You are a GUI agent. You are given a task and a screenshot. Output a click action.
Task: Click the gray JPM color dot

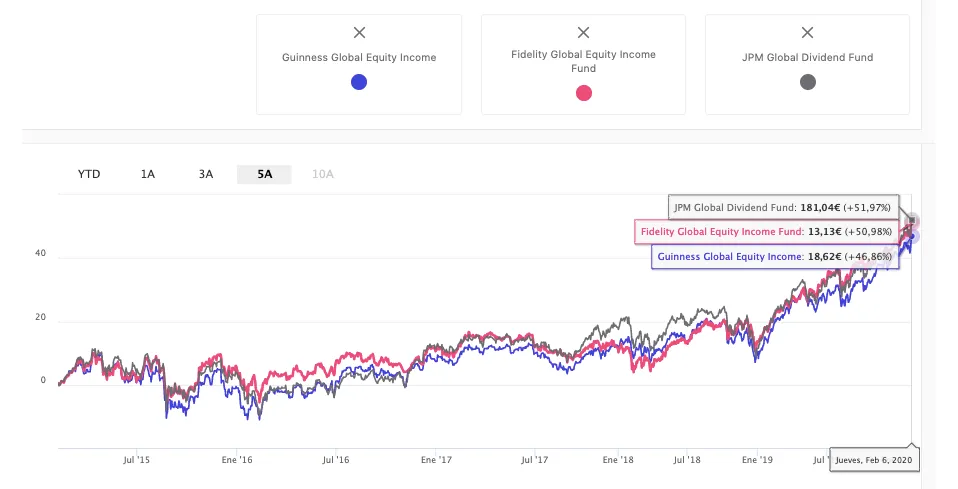(x=808, y=82)
